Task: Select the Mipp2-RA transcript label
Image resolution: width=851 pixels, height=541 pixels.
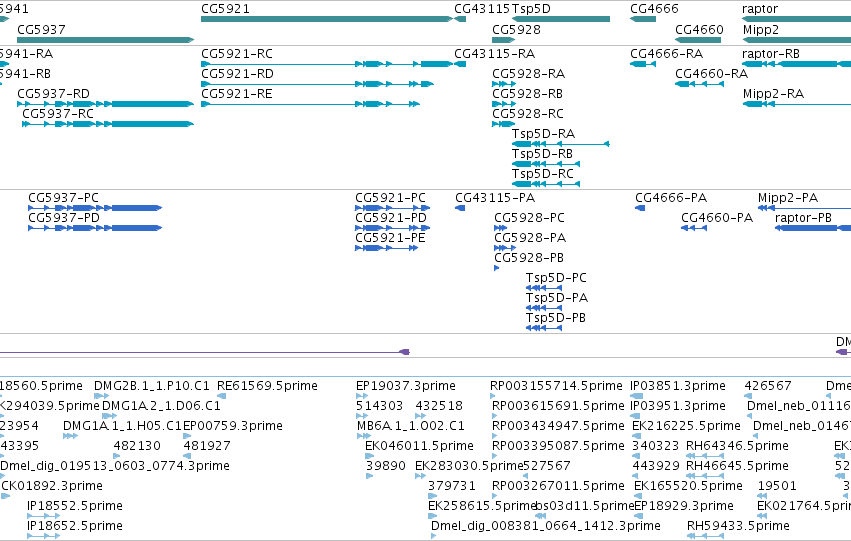Action: 773,94
